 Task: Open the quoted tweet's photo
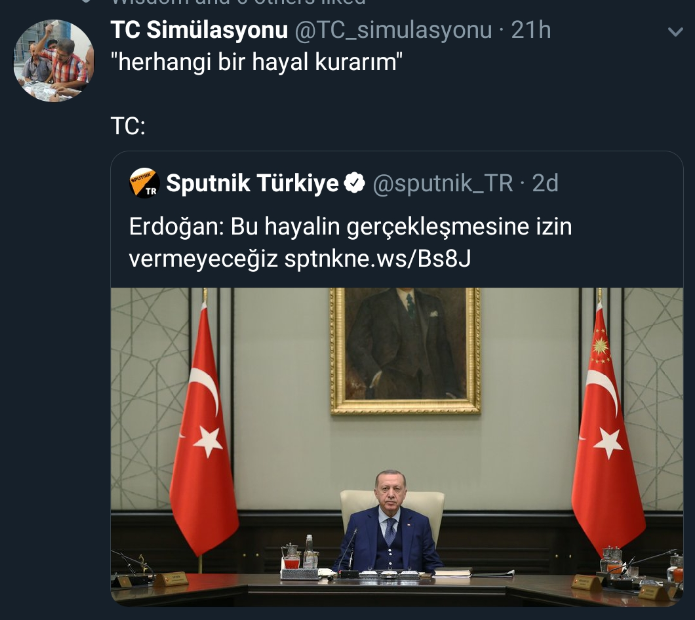pos(397,447)
